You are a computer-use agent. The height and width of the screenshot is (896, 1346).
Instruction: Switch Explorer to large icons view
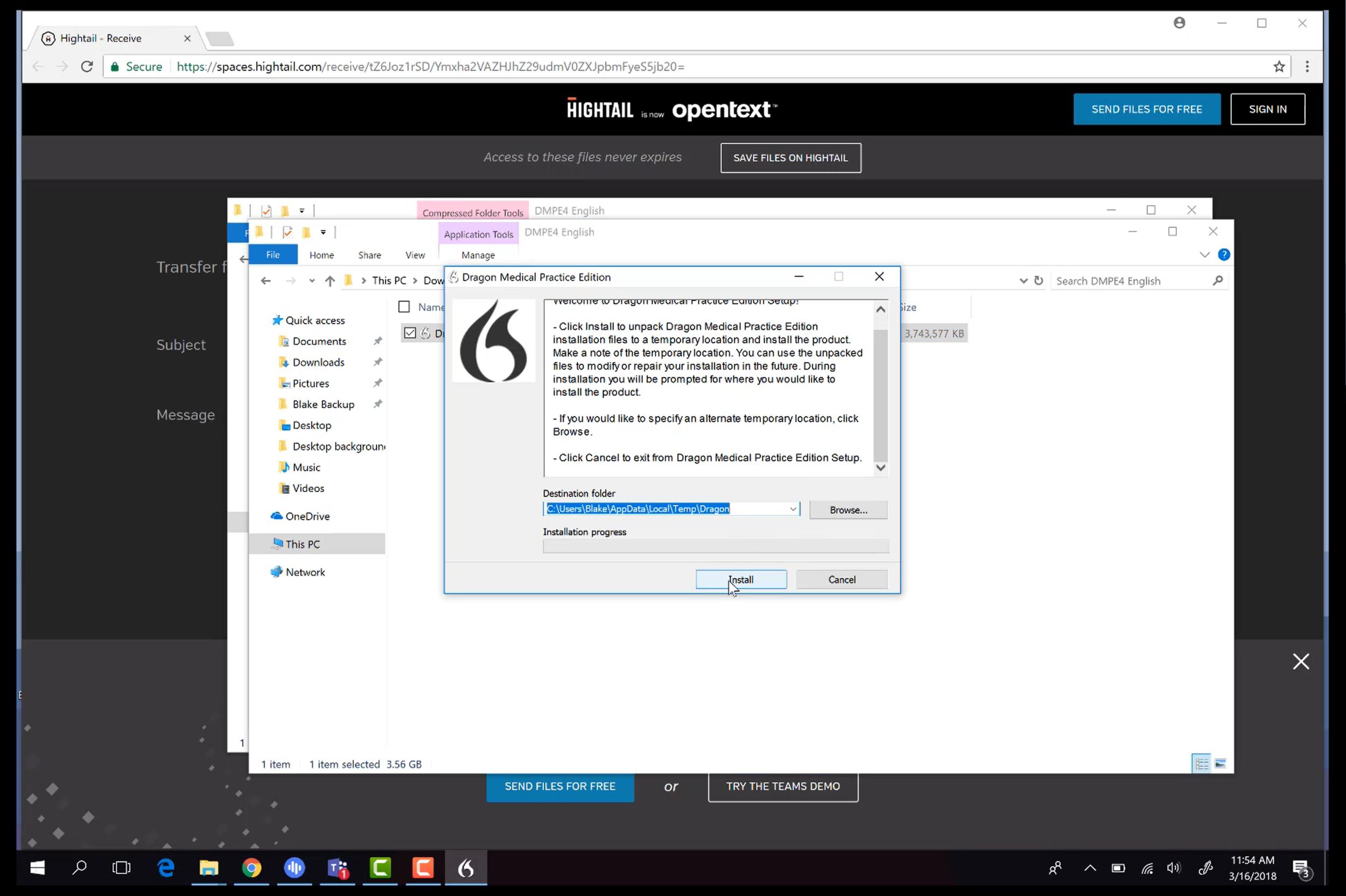tap(1219, 764)
